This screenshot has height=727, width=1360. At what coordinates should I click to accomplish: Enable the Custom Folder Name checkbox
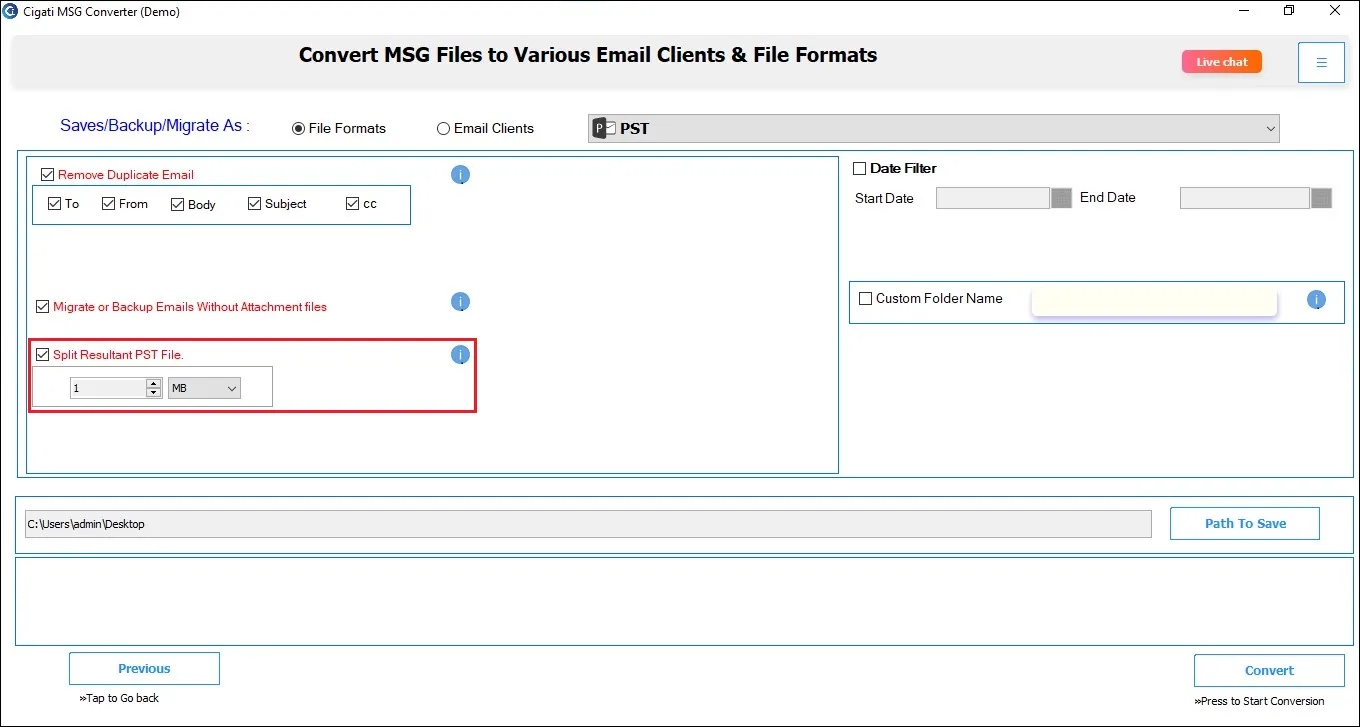coord(865,299)
